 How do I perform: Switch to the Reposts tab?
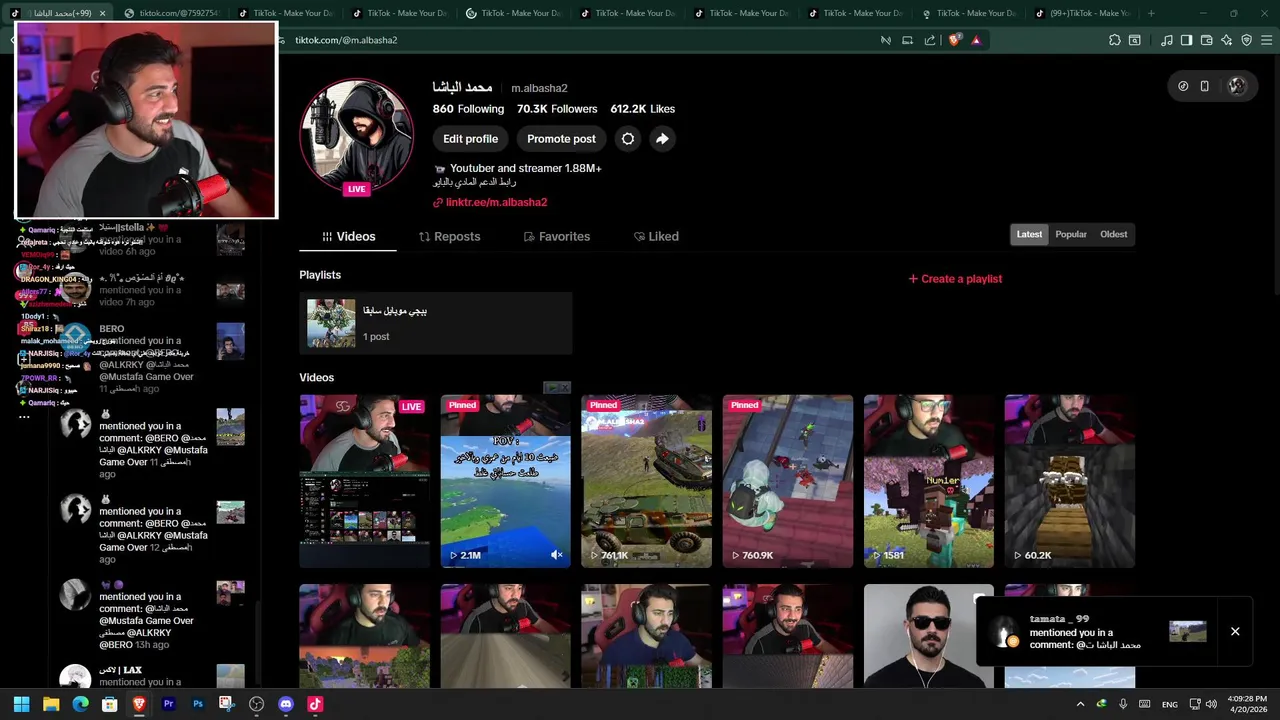[x=449, y=237]
